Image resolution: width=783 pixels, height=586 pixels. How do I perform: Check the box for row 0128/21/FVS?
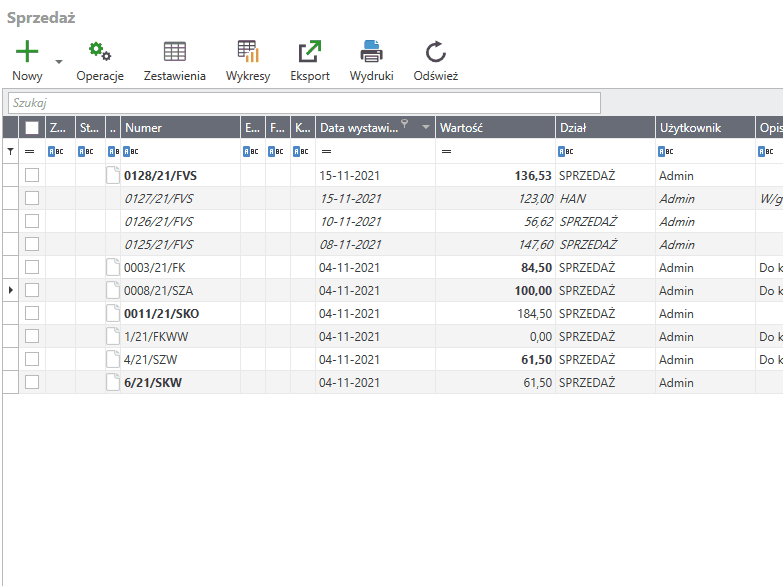coord(32,175)
